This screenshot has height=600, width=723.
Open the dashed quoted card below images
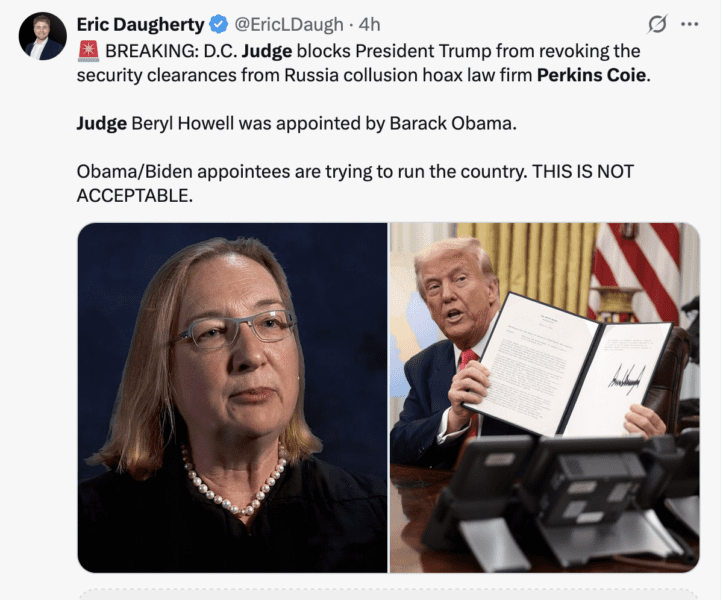point(389,594)
